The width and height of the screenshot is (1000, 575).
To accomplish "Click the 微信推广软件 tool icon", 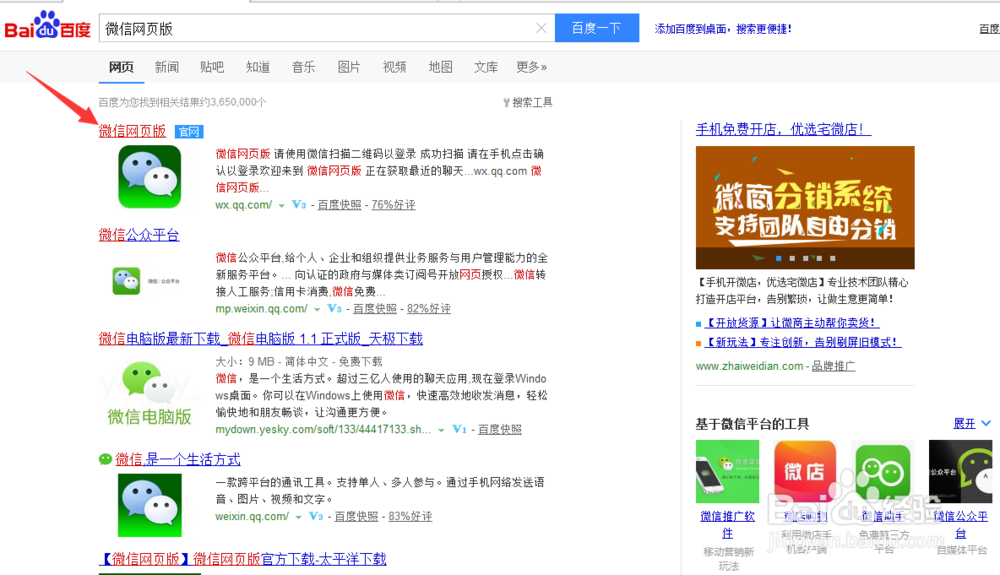I will coord(728,471).
